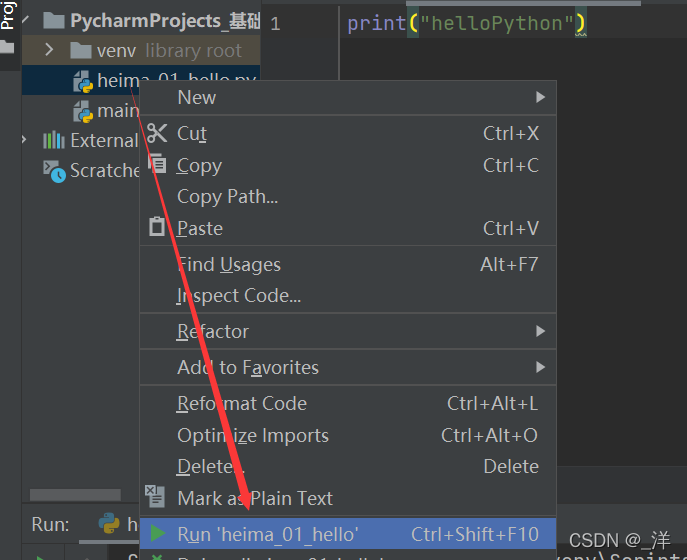Viewport: 687px width, 560px height.
Task: Click the Mark as Plain Text icon
Action: [x=155, y=496]
